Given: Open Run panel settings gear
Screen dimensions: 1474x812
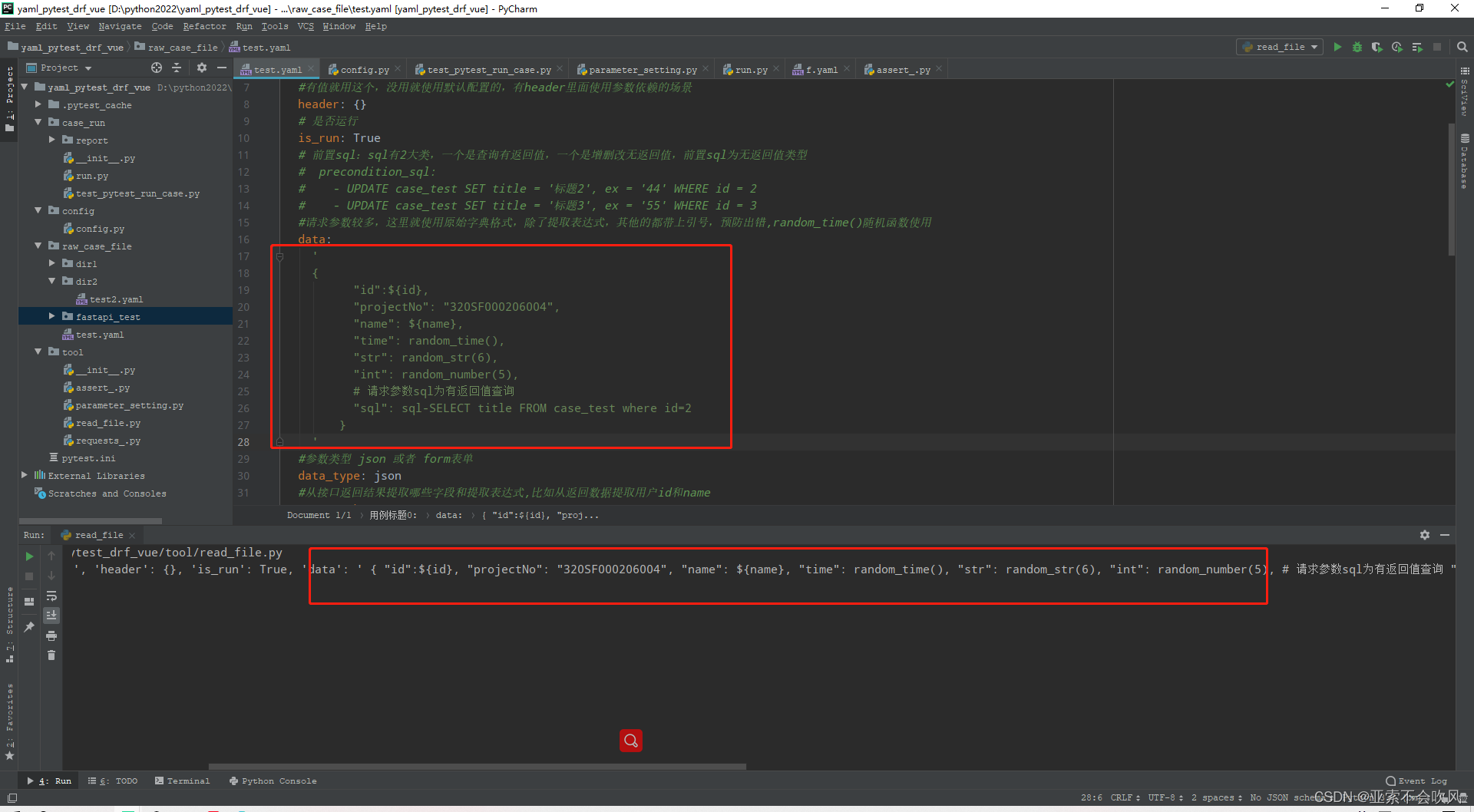Looking at the screenshot, I should click(1425, 535).
